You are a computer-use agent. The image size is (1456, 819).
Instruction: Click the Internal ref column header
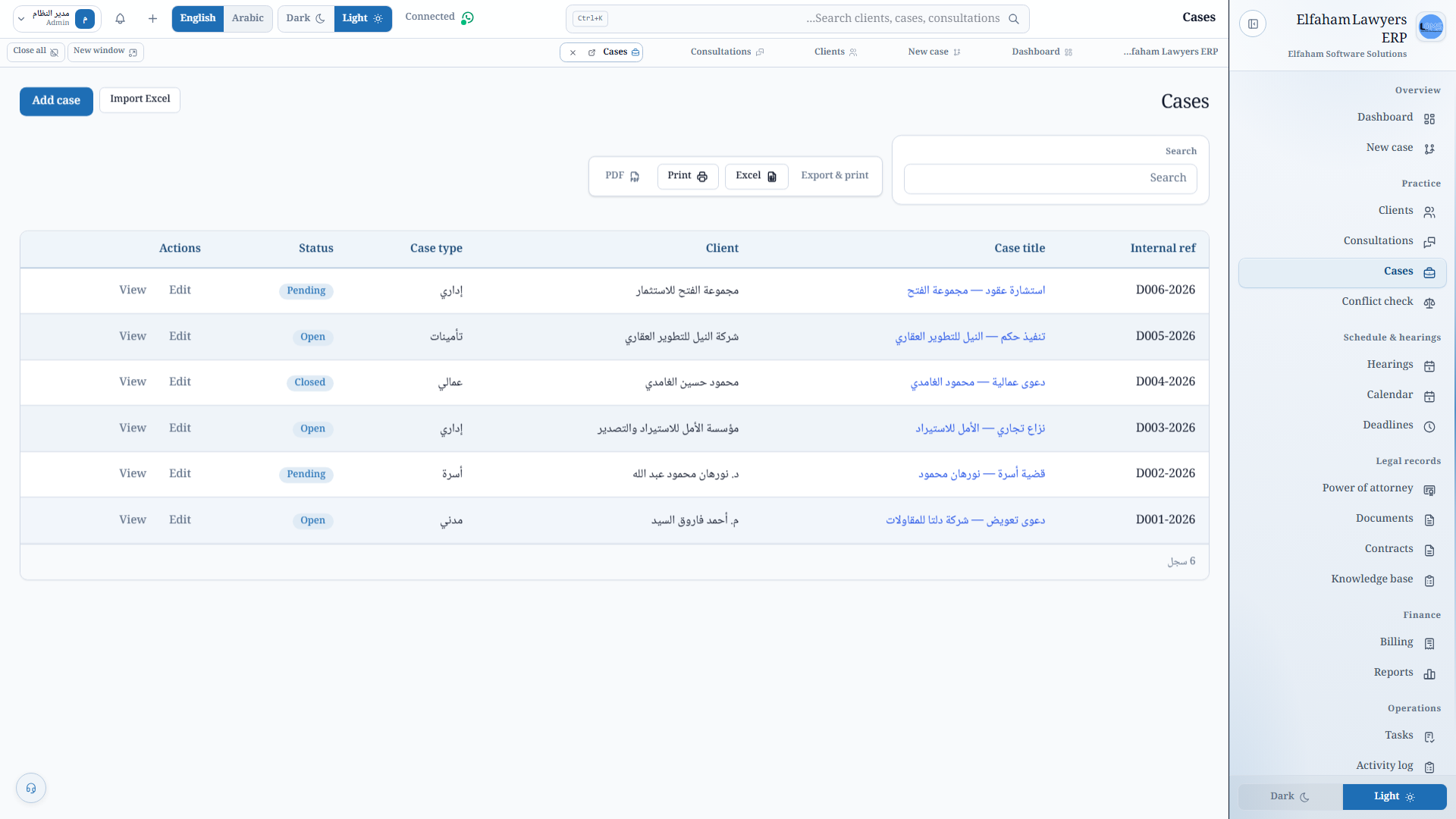coord(1163,249)
